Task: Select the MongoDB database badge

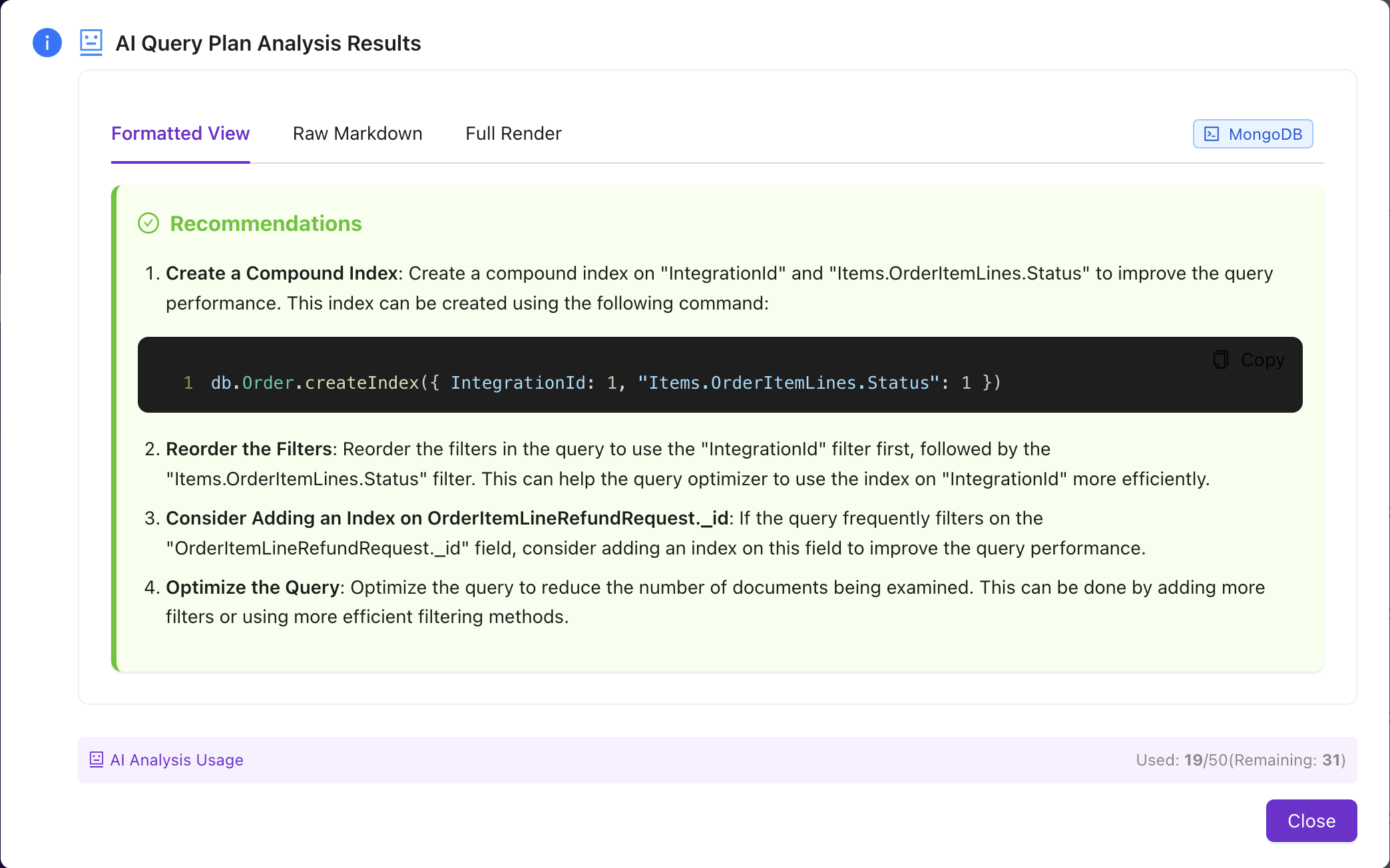Action: [x=1252, y=133]
